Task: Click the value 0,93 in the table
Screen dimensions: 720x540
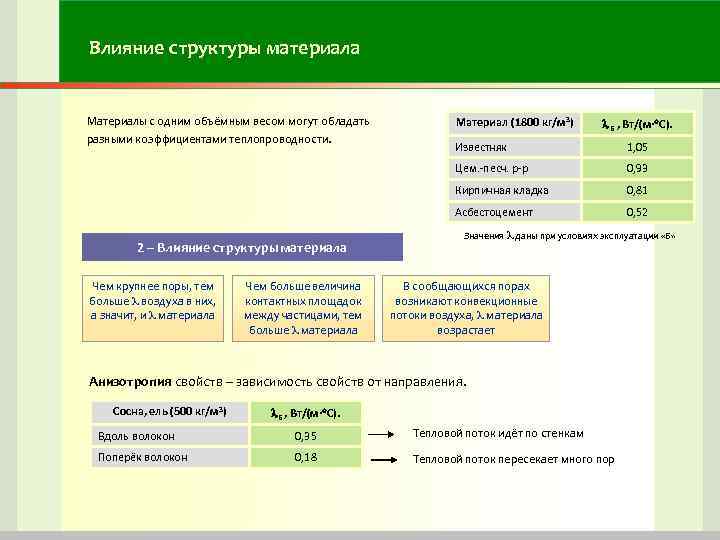Action: [637, 169]
